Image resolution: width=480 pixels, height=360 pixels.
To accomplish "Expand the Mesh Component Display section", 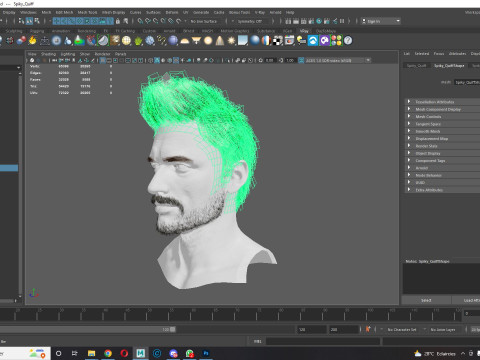I will [442, 109].
